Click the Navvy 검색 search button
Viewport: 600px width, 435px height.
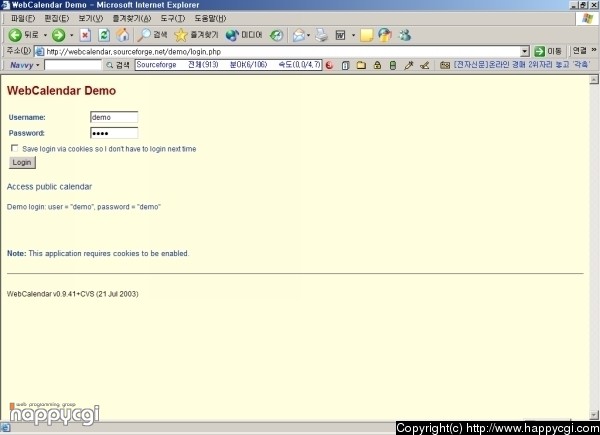coord(118,65)
